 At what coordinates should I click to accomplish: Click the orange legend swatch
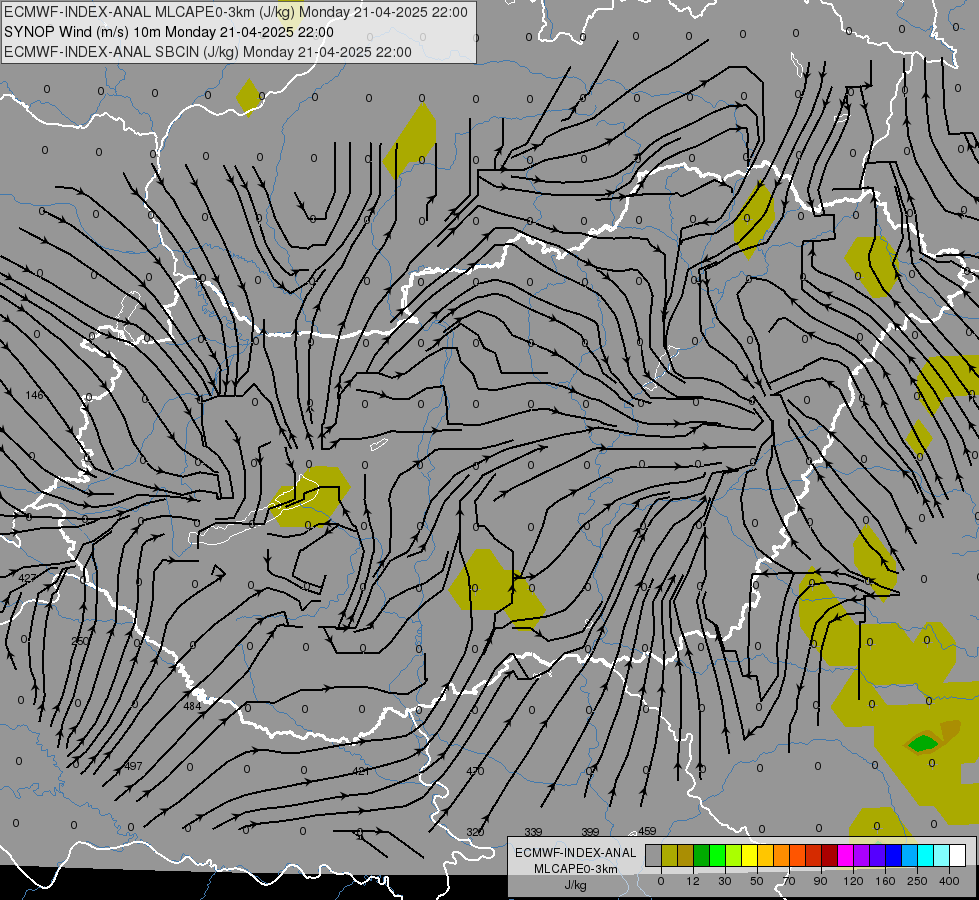point(782,855)
